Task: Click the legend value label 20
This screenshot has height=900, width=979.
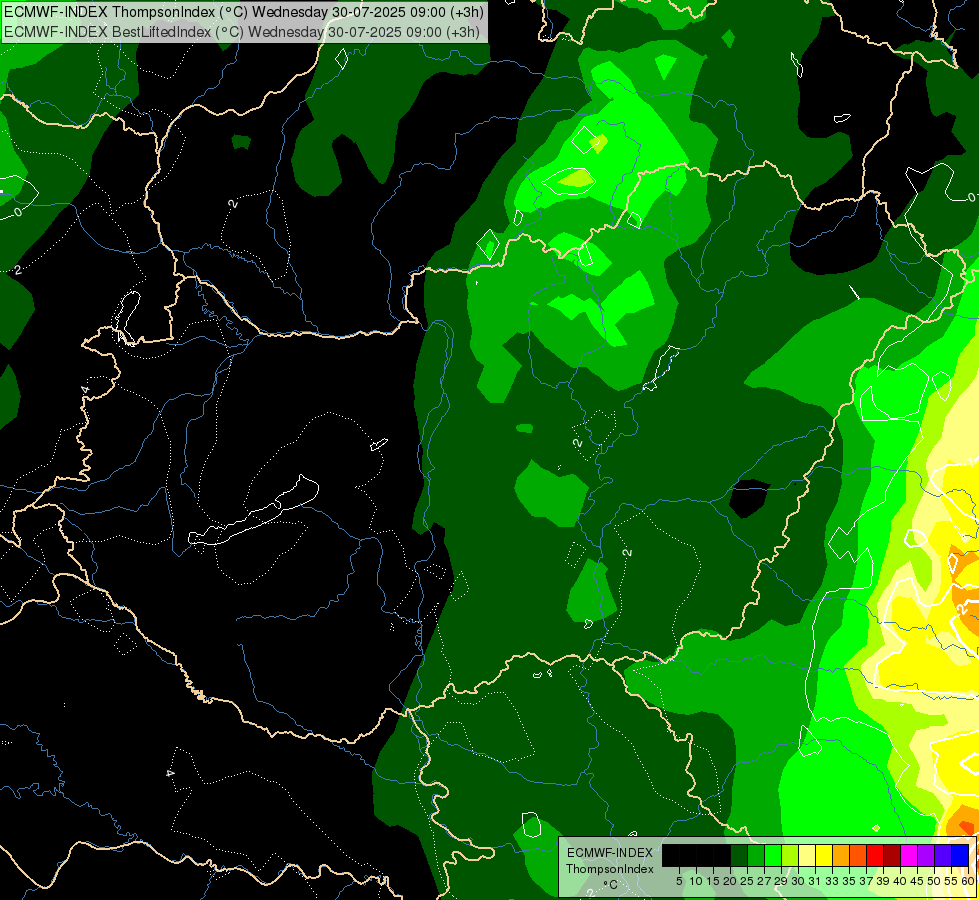Action: click(730, 881)
